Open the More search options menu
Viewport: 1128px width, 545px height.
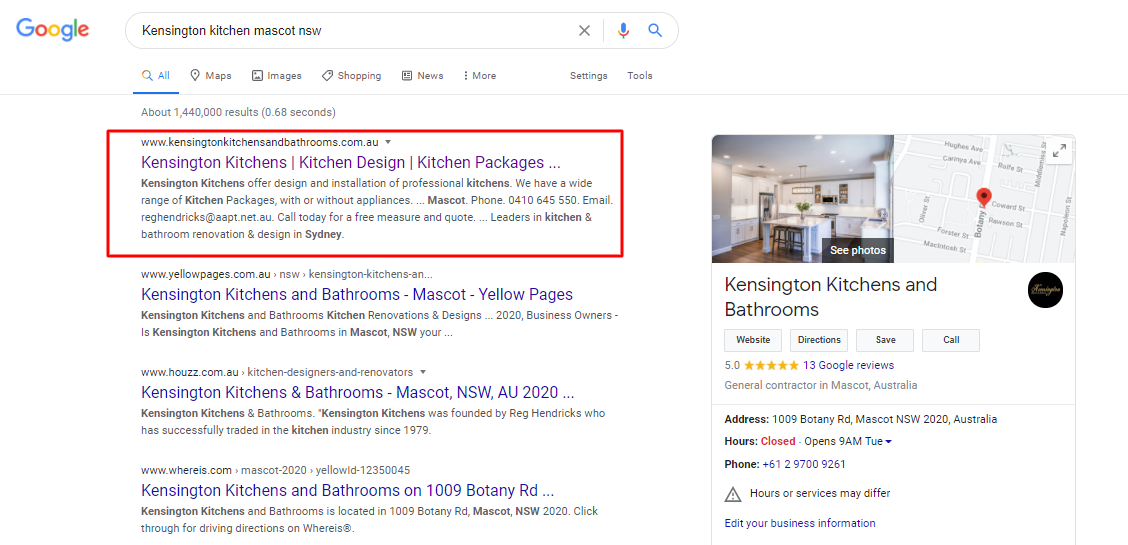[x=479, y=76]
